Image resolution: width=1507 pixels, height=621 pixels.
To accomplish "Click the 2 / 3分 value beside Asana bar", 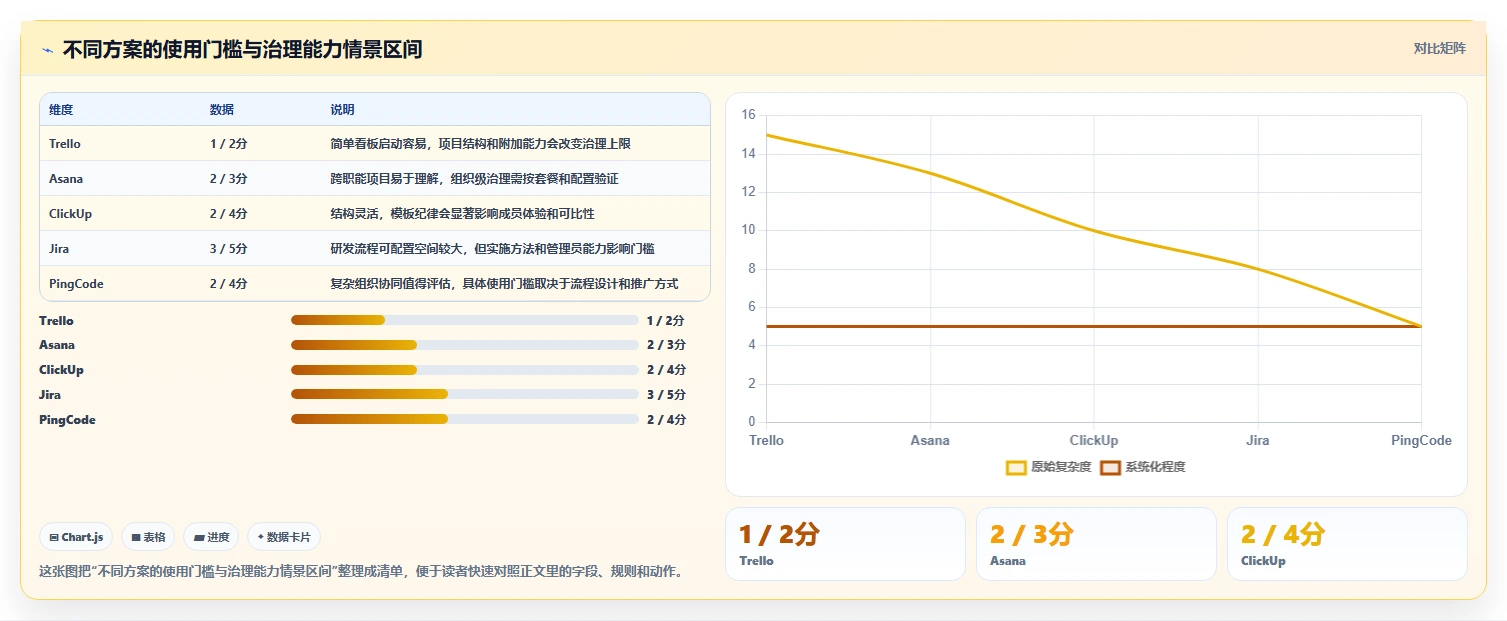I will point(666,345).
